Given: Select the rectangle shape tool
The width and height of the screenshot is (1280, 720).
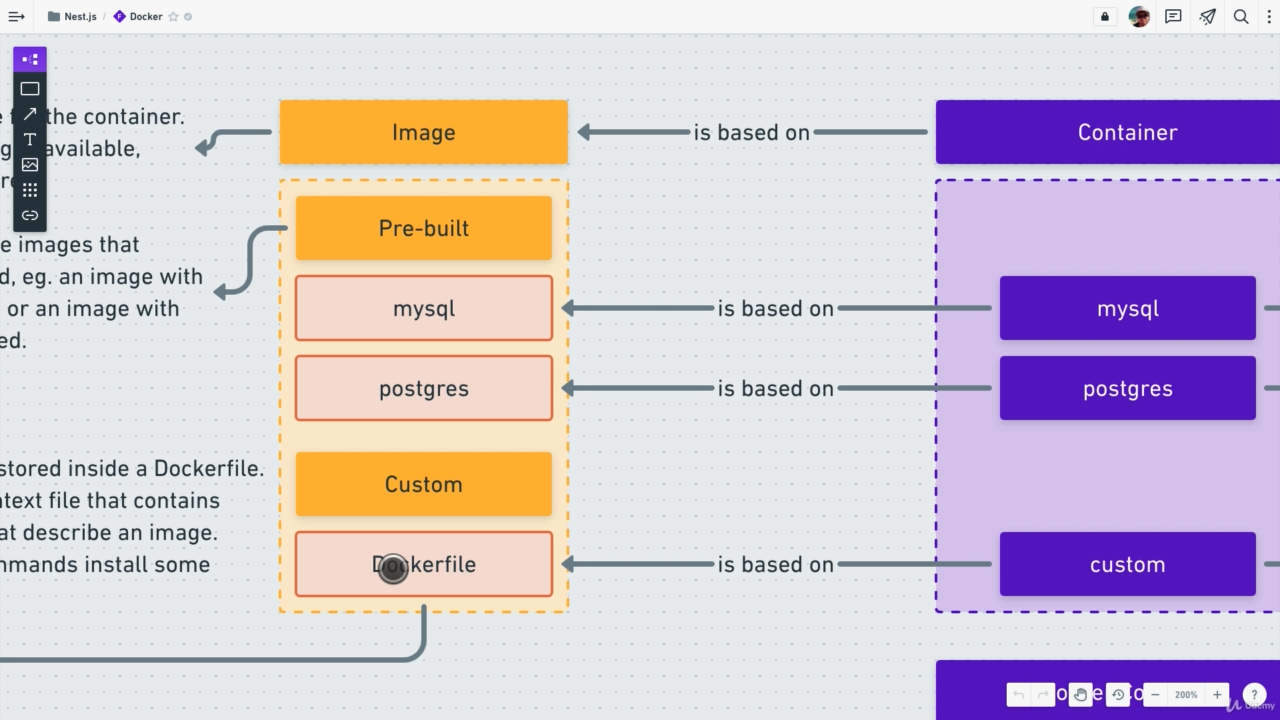Looking at the screenshot, I should 30,89.
